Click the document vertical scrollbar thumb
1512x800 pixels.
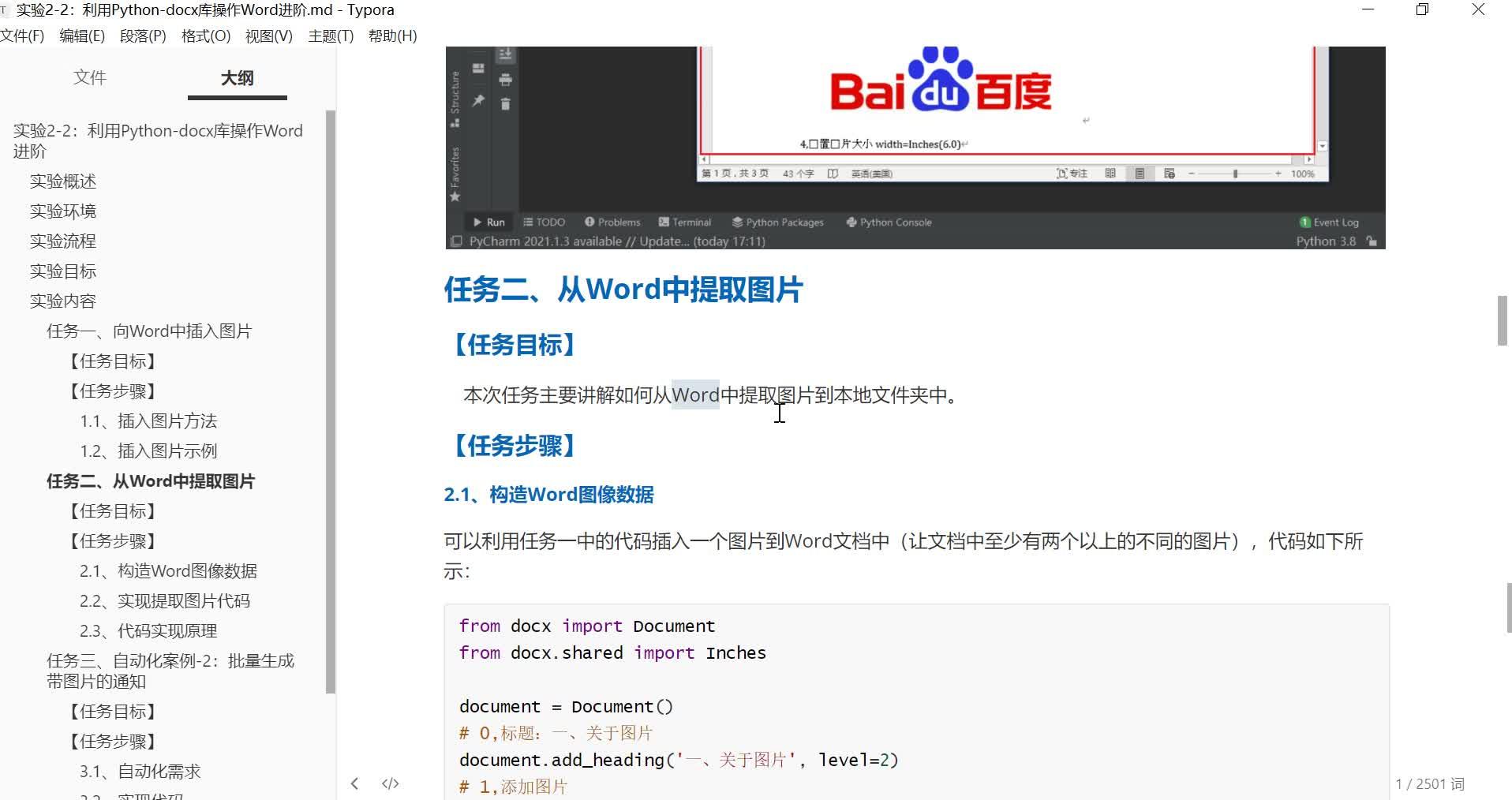(1503, 320)
